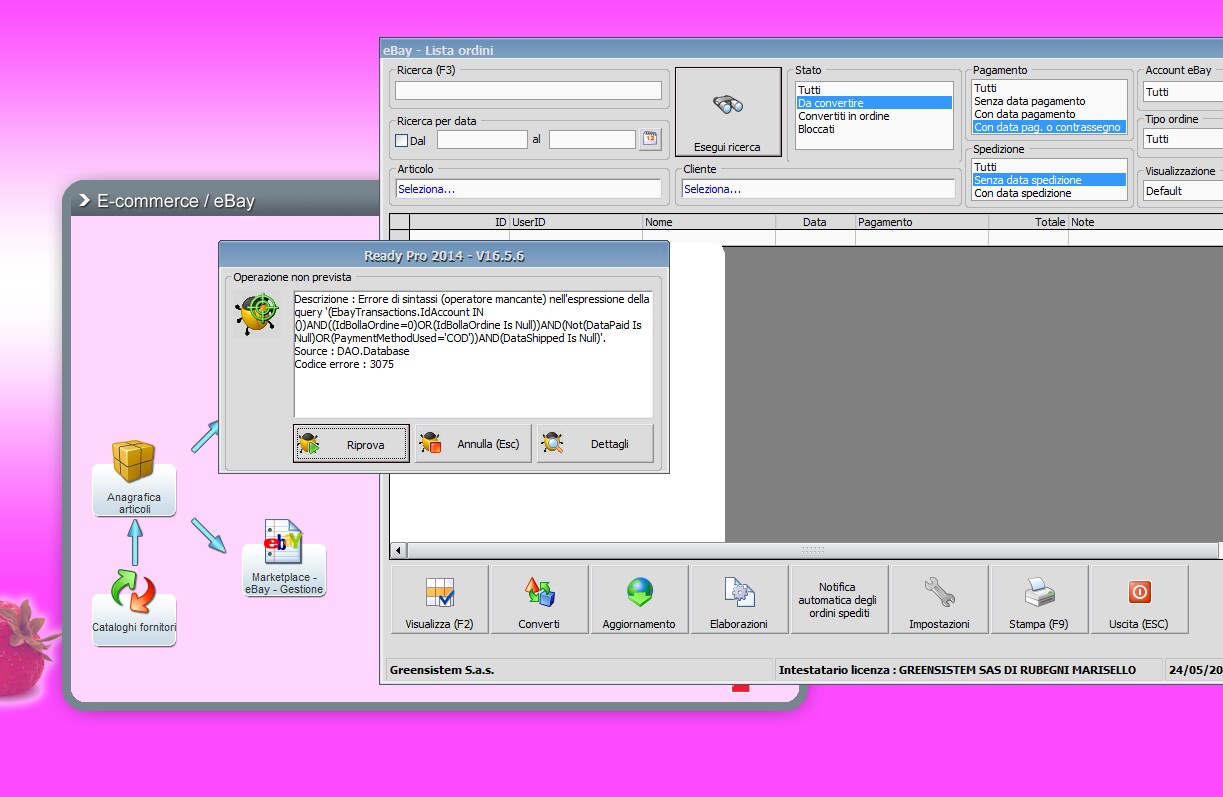Image resolution: width=1223 pixels, height=797 pixels.
Task: Select Tutti in Spedizione list
Action: coord(1049,167)
